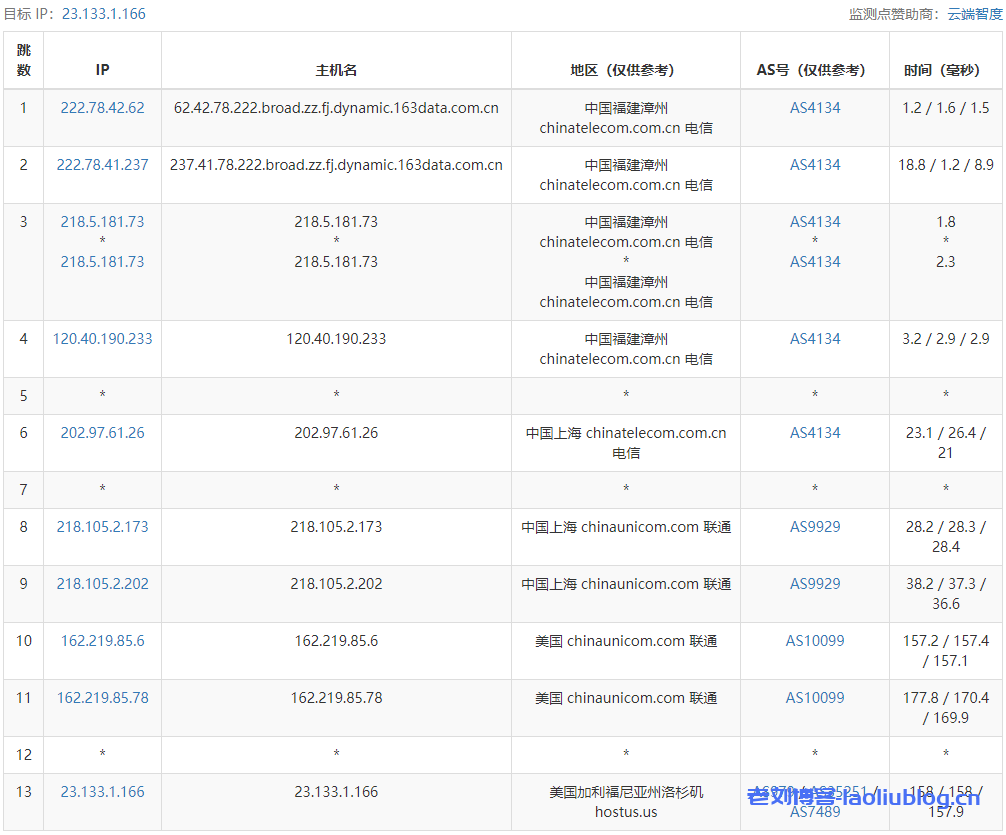Select IP link 202.97.61.26
Image resolution: width=1006 pixels, height=835 pixels.
[x=102, y=433]
